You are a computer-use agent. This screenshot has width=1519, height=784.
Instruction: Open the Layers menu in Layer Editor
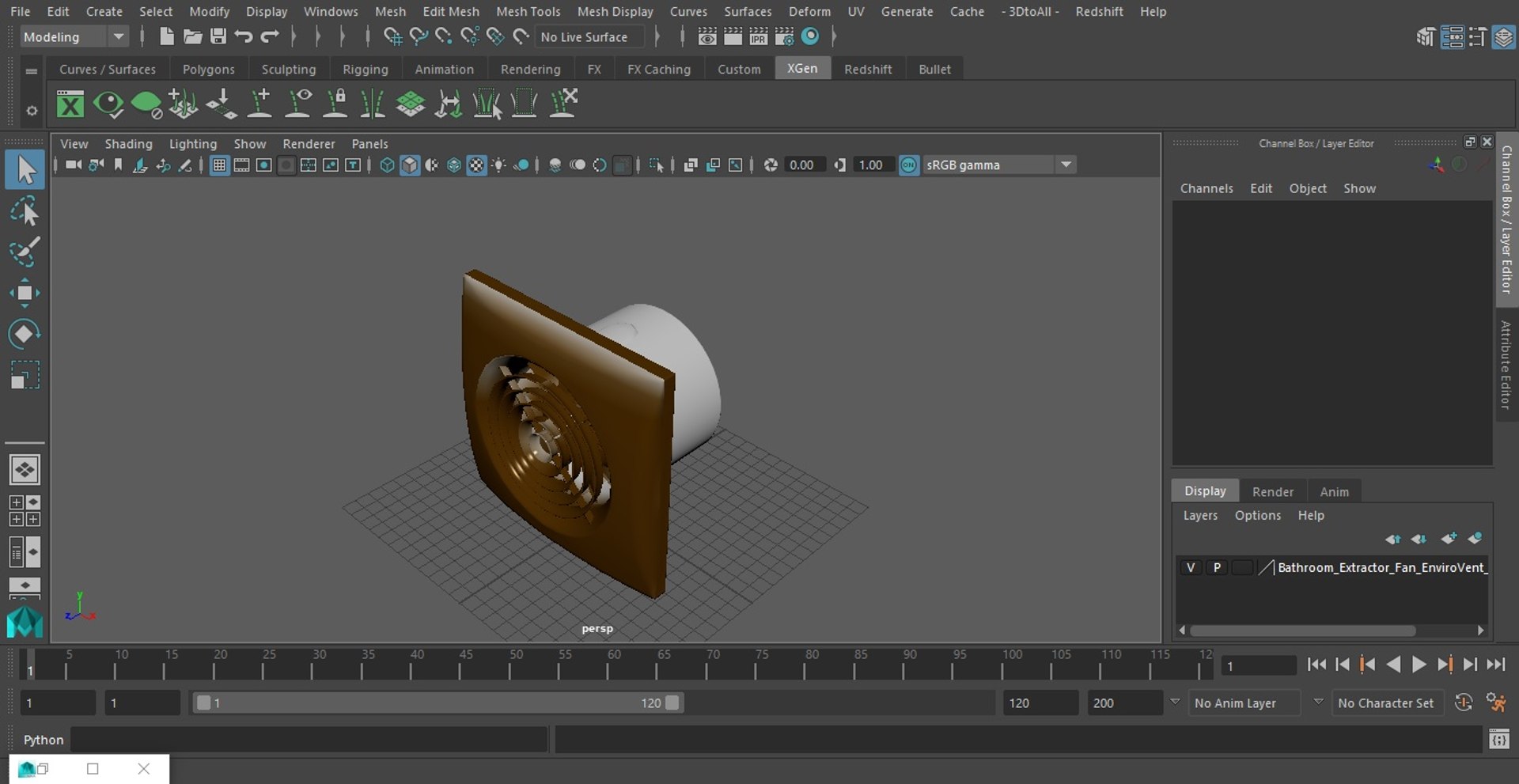point(1200,515)
